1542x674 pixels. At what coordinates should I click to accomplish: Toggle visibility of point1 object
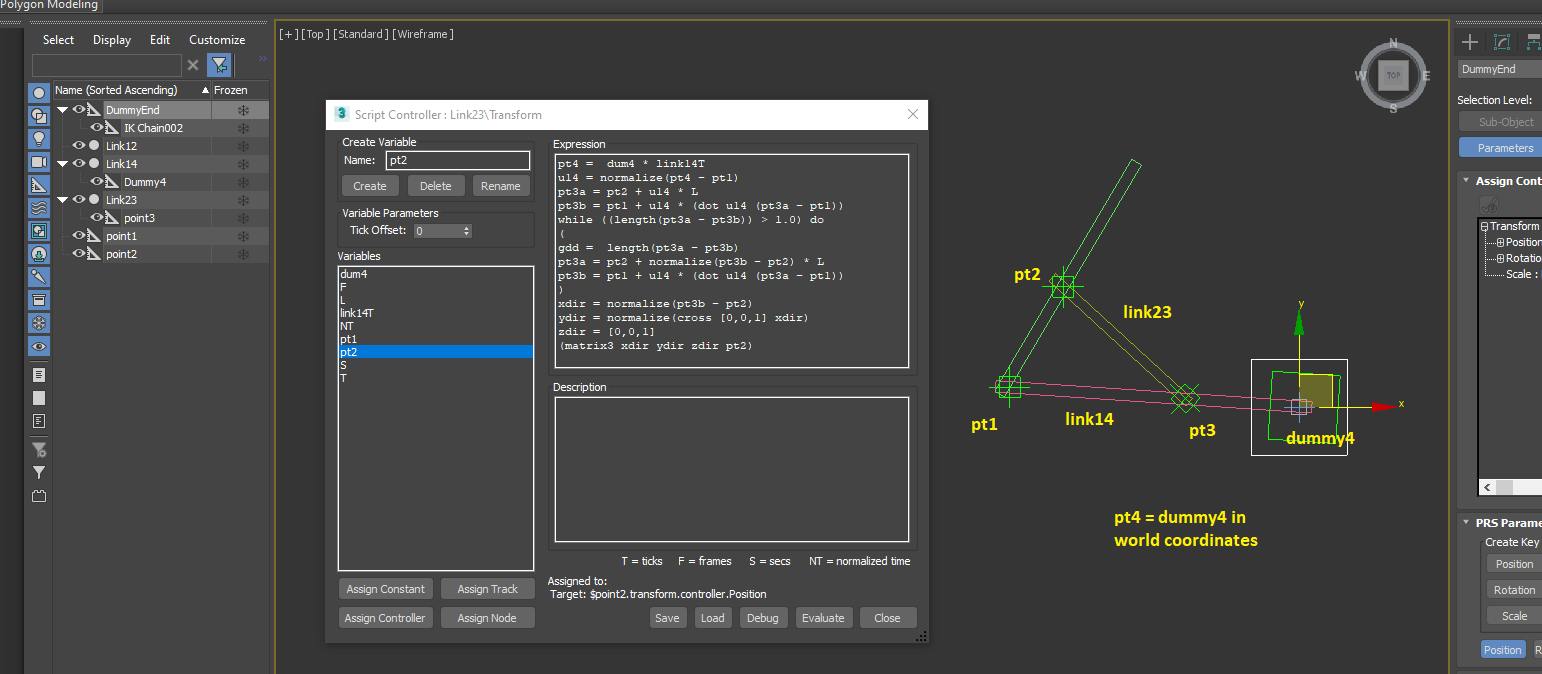tap(79, 236)
